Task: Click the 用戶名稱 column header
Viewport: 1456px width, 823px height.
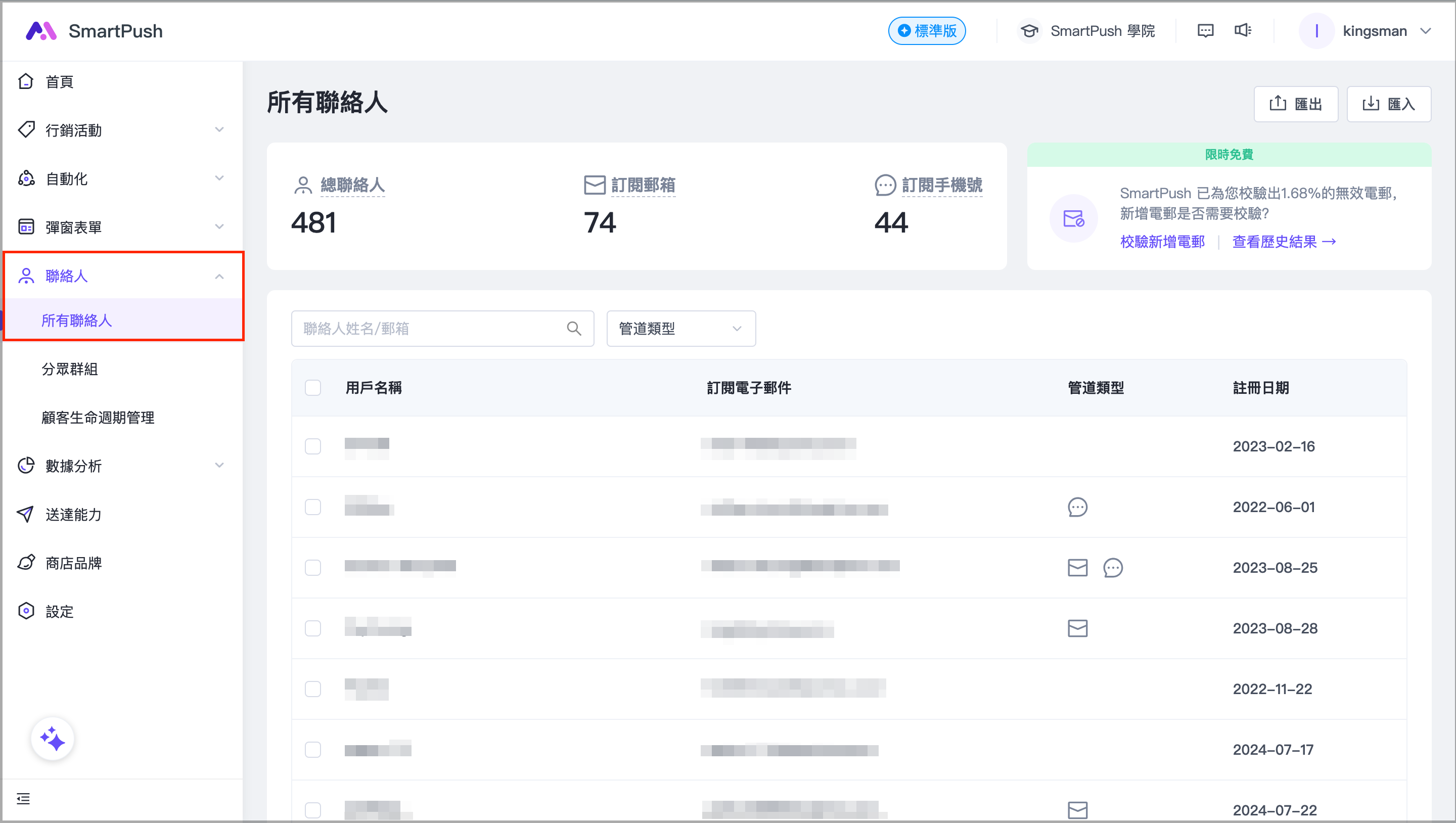Action: point(374,388)
